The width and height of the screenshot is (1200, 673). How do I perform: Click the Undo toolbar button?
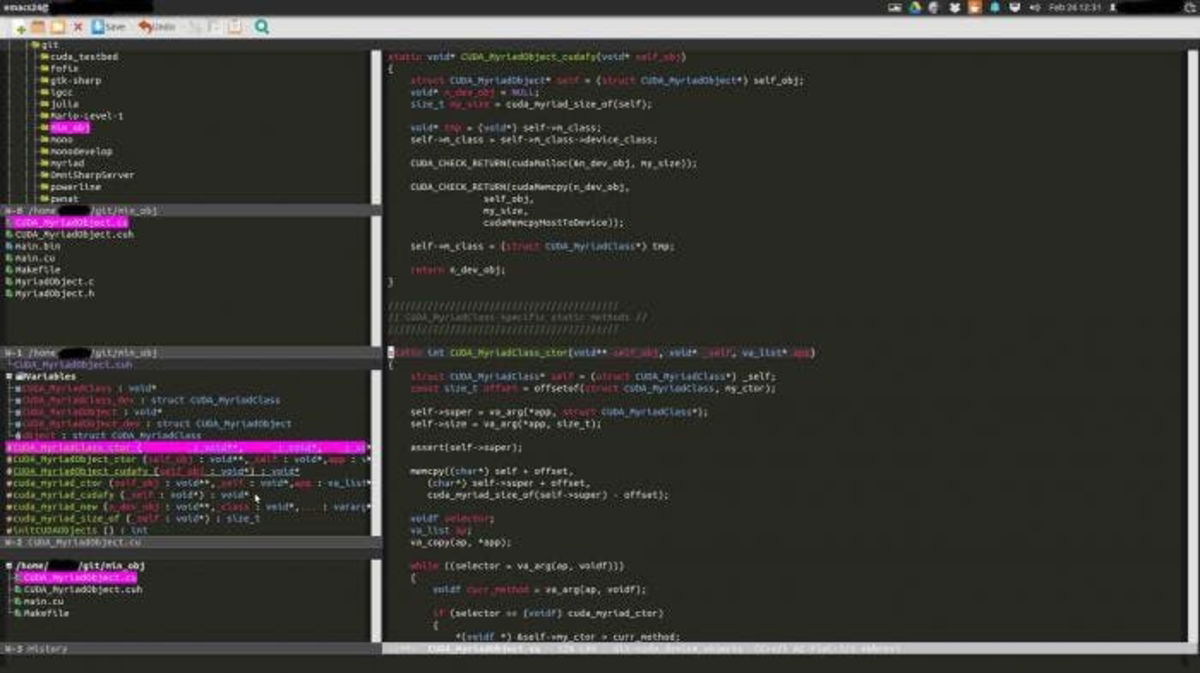pyautogui.click(x=157, y=27)
